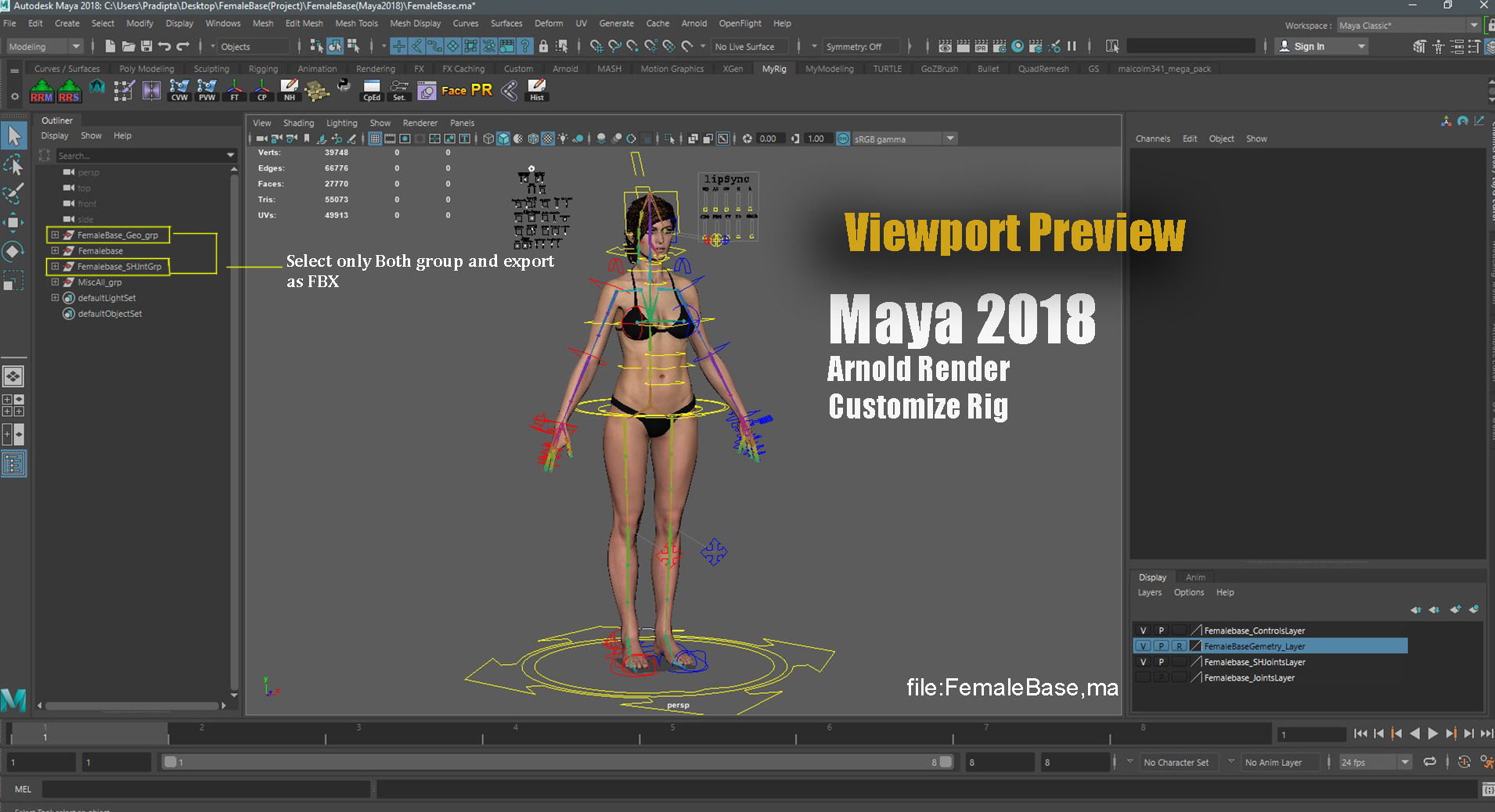Toggle playback P on Femalebase_ControlsLayer
This screenshot has width=1495, height=812.
[x=1162, y=631]
